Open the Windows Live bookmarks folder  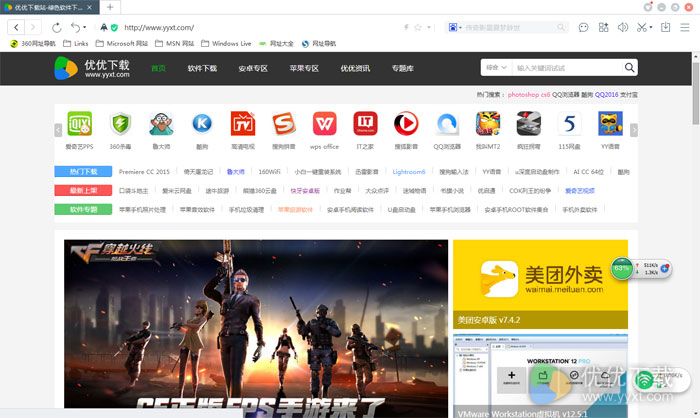tap(226, 43)
